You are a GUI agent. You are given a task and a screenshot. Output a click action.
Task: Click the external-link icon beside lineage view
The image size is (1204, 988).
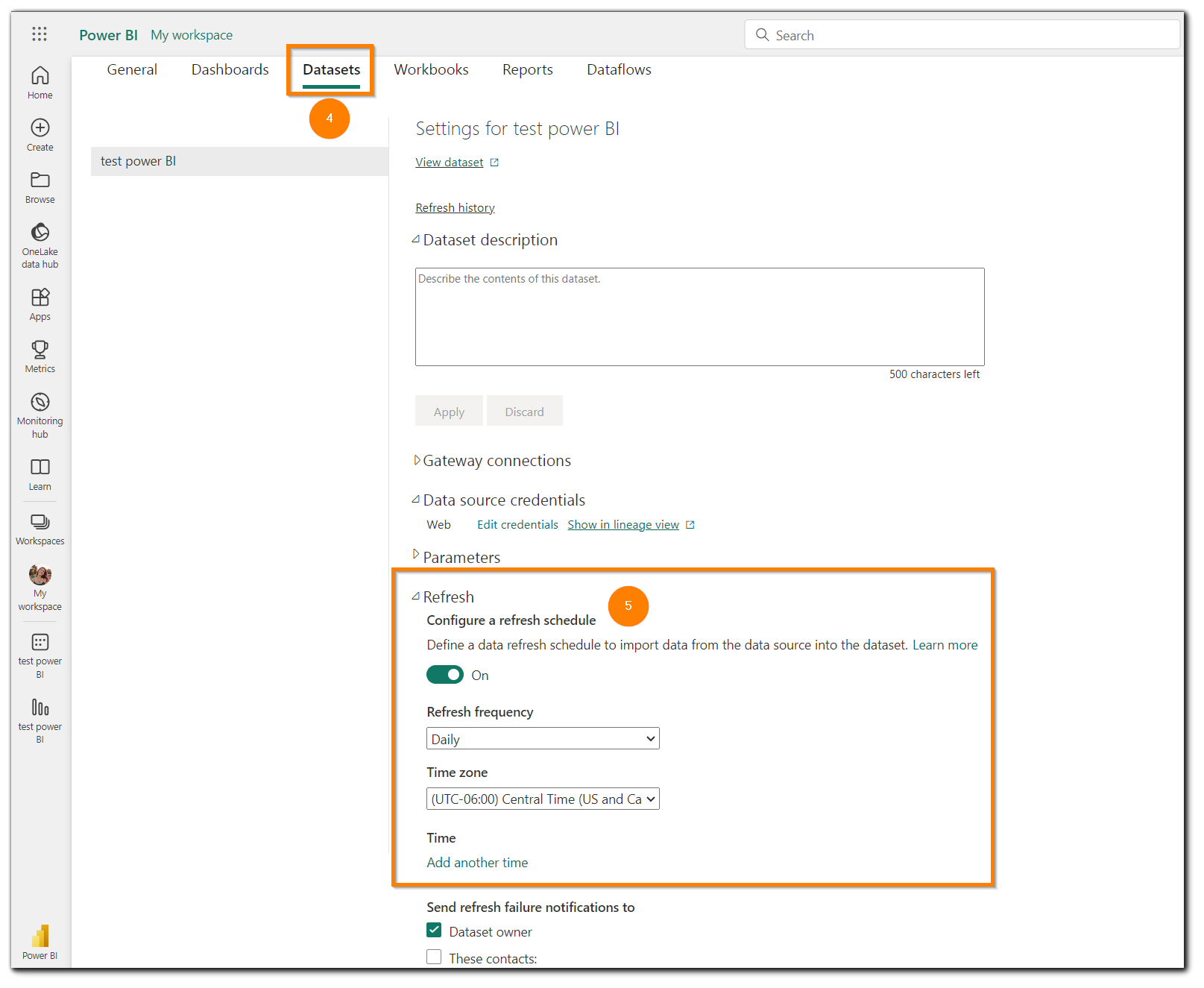coord(690,525)
